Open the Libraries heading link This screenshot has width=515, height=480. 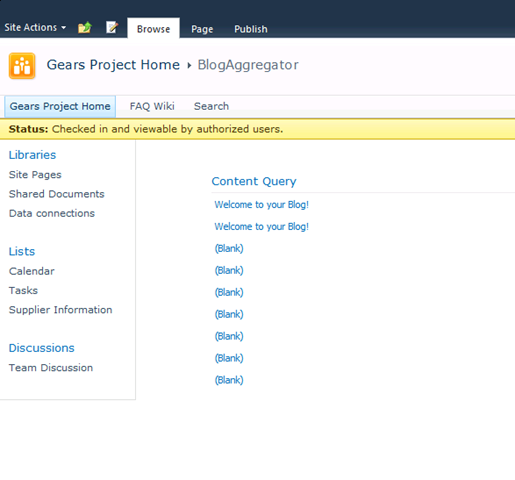pyautogui.click(x=32, y=155)
